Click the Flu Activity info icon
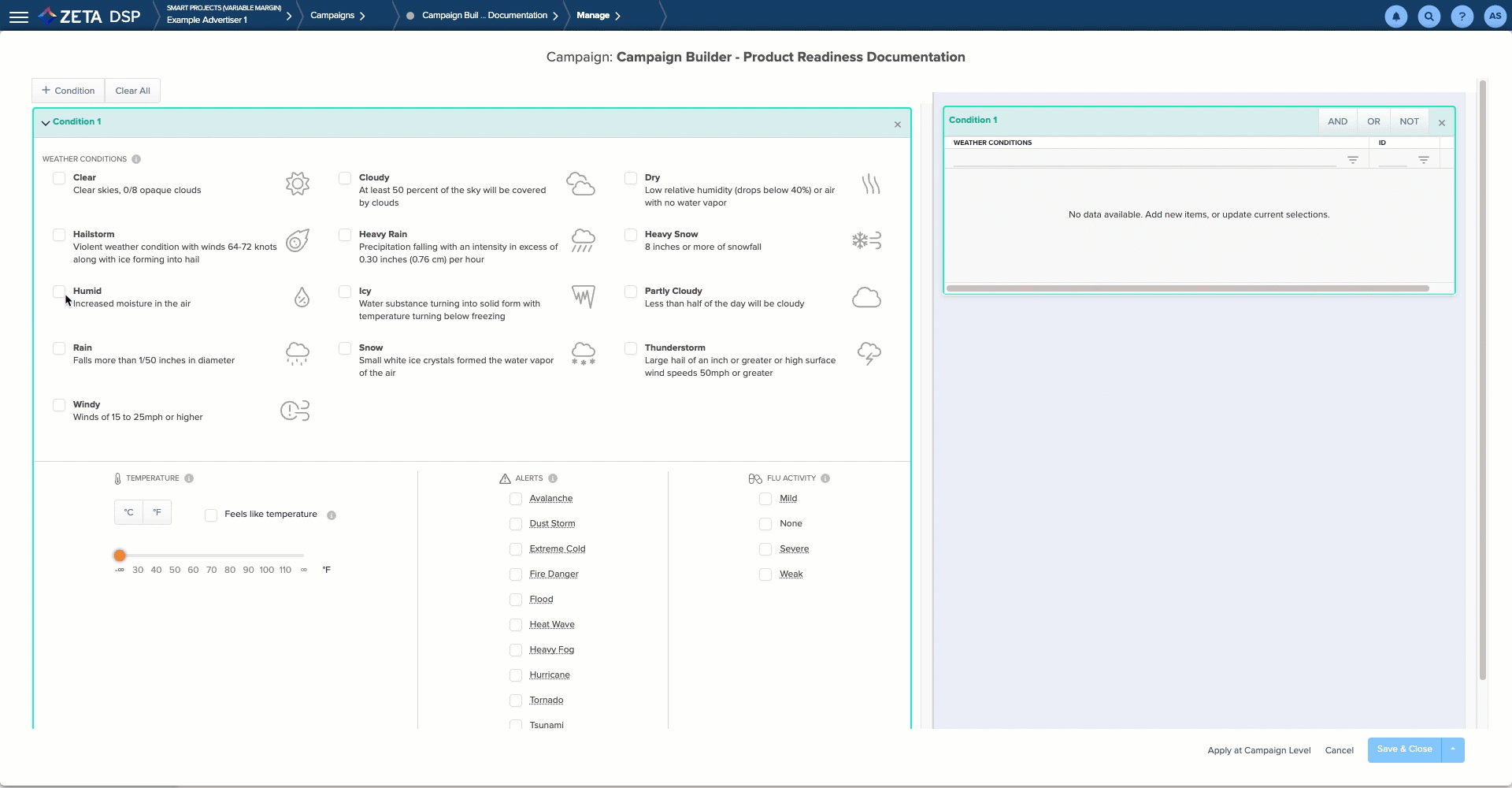The height and width of the screenshot is (788, 1512). pyautogui.click(x=825, y=478)
